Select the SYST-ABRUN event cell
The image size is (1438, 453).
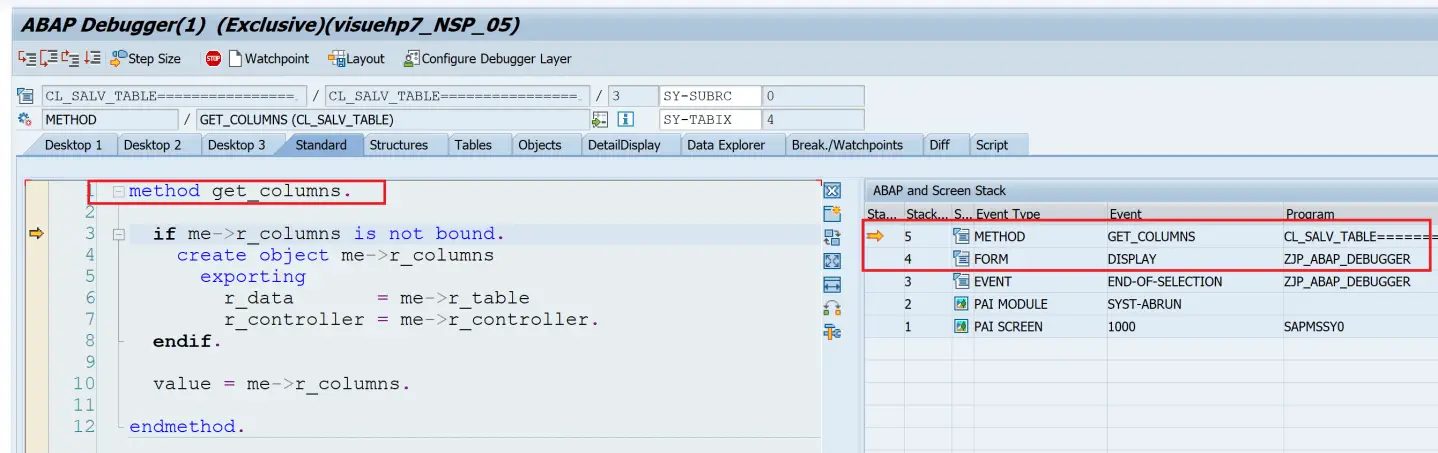click(x=1194, y=304)
